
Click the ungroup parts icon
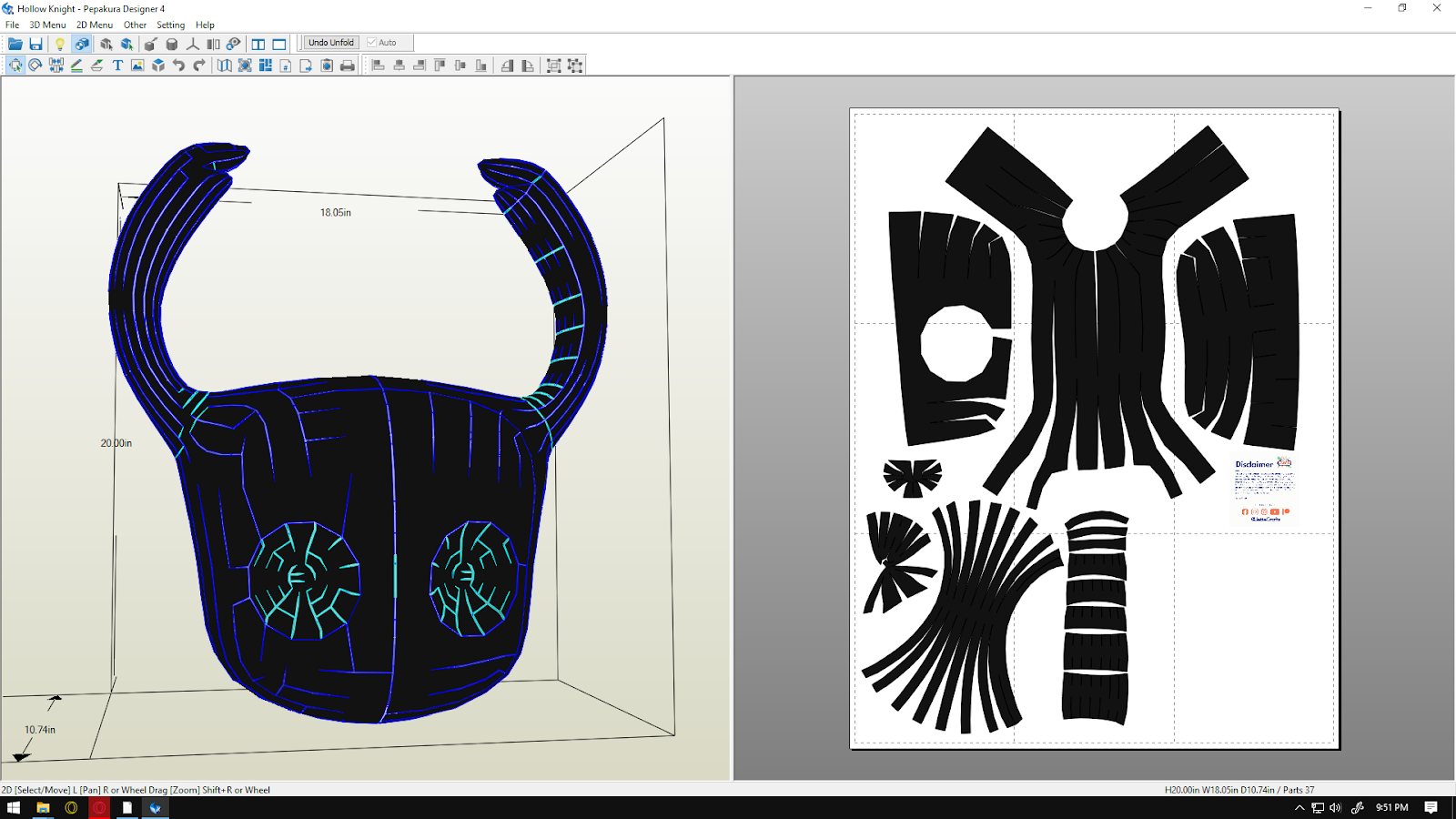tap(575, 66)
